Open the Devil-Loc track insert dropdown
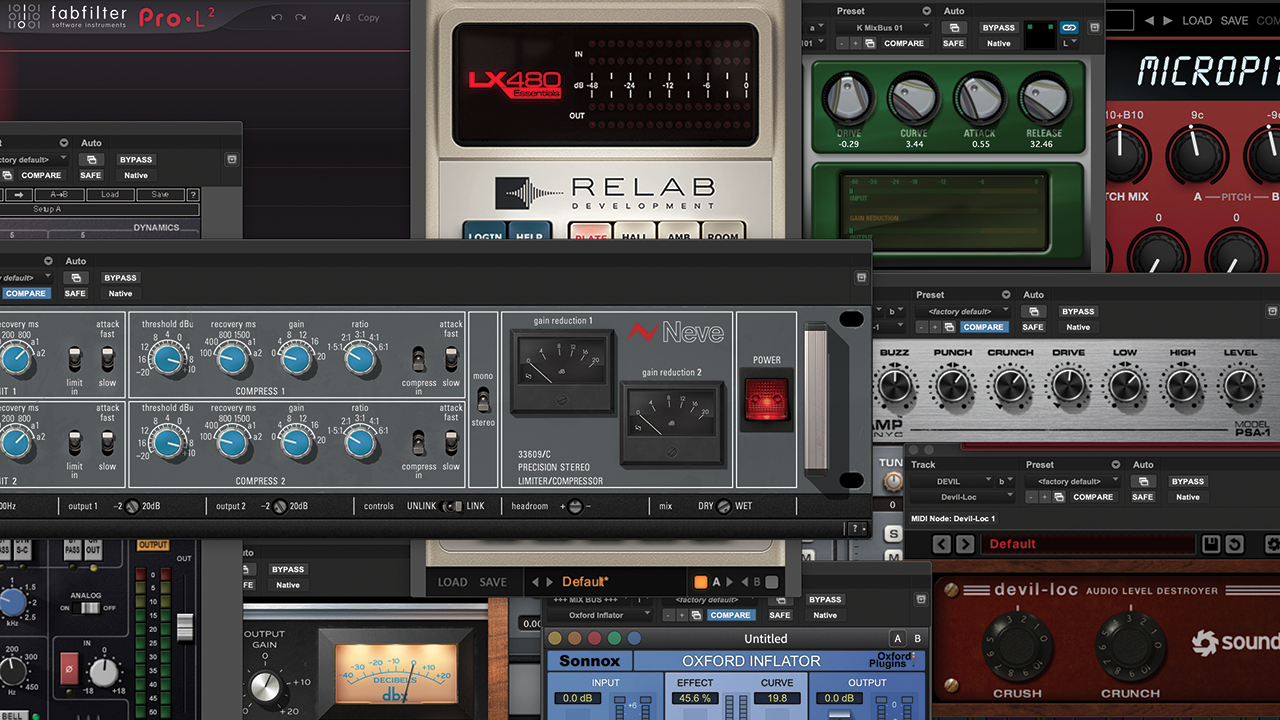 click(960, 497)
